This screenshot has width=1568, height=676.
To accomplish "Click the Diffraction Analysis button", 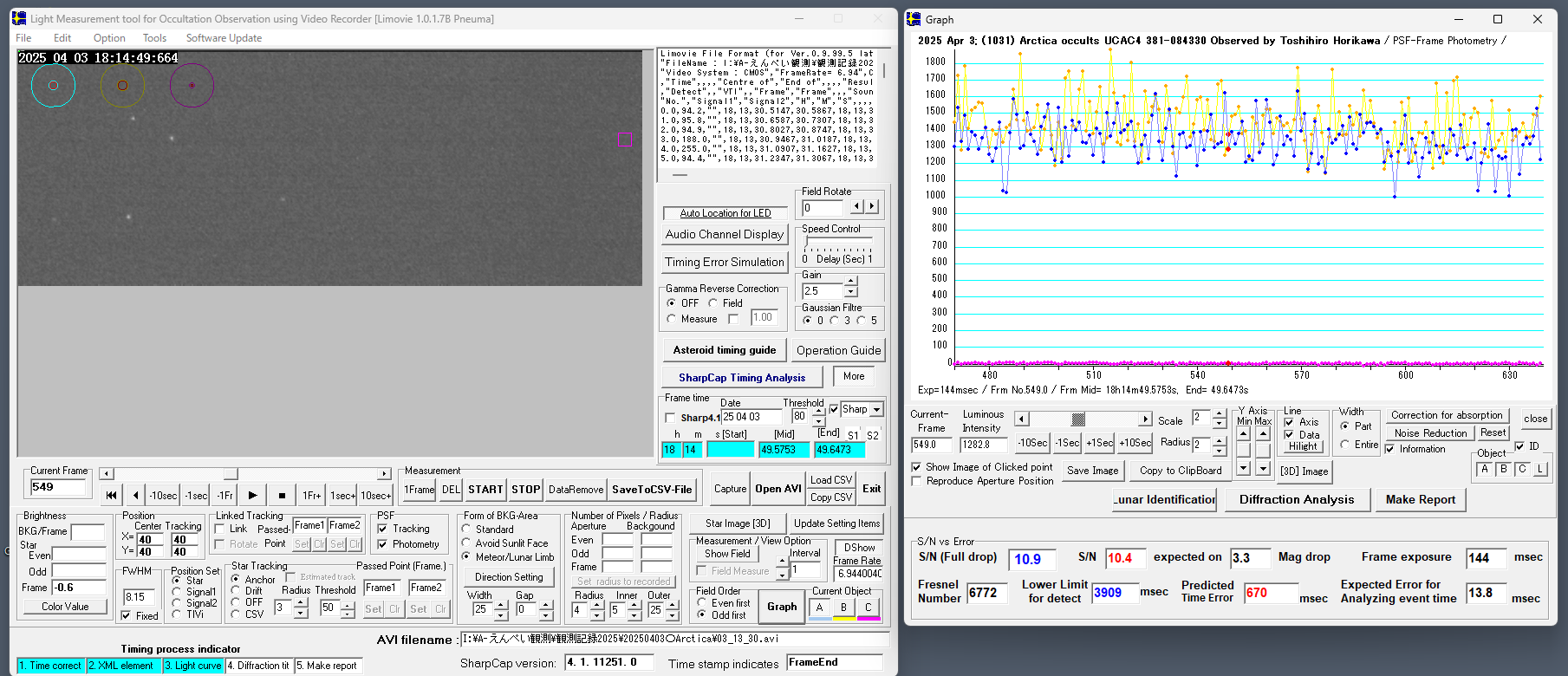I will (x=1296, y=500).
